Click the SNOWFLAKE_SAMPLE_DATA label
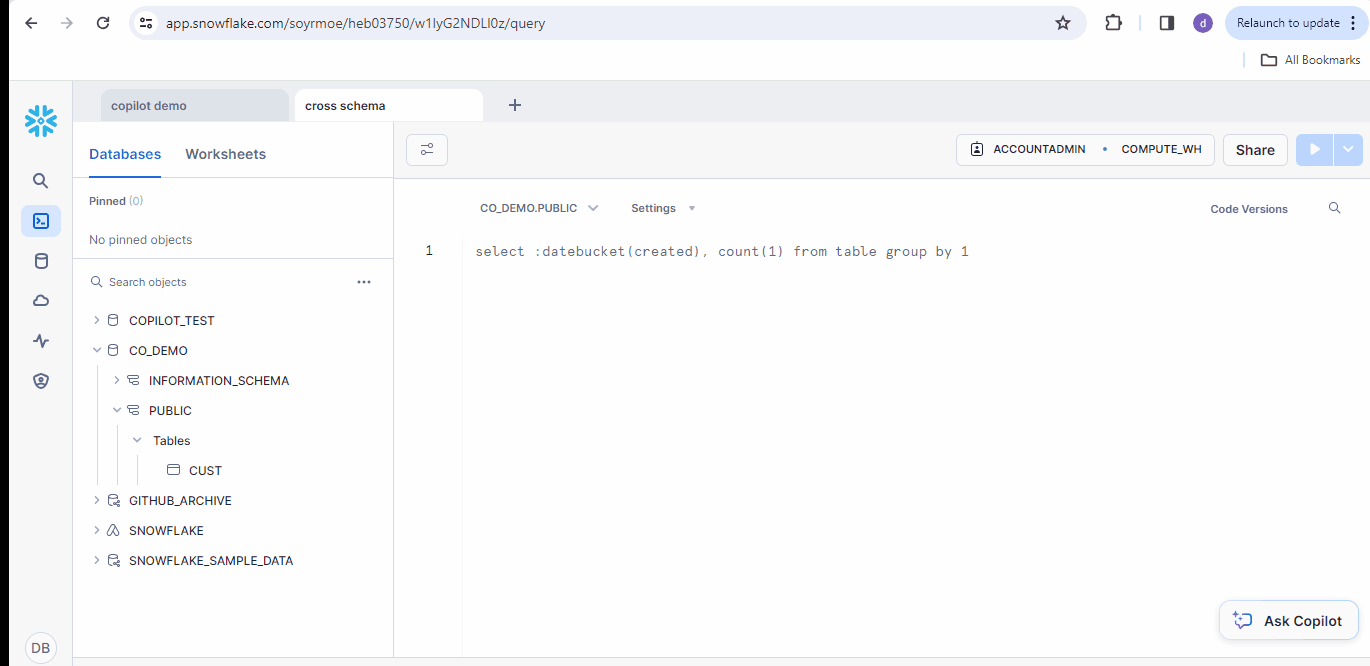The image size is (1370, 666). (211, 561)
